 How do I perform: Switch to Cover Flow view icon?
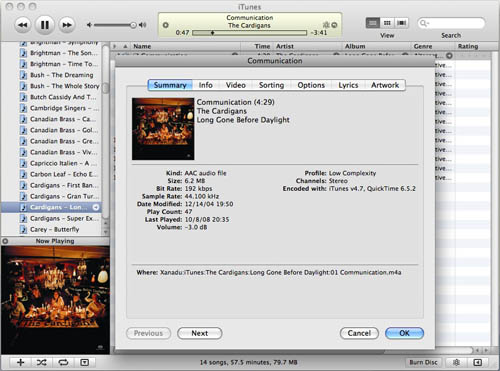coord(402,23)
